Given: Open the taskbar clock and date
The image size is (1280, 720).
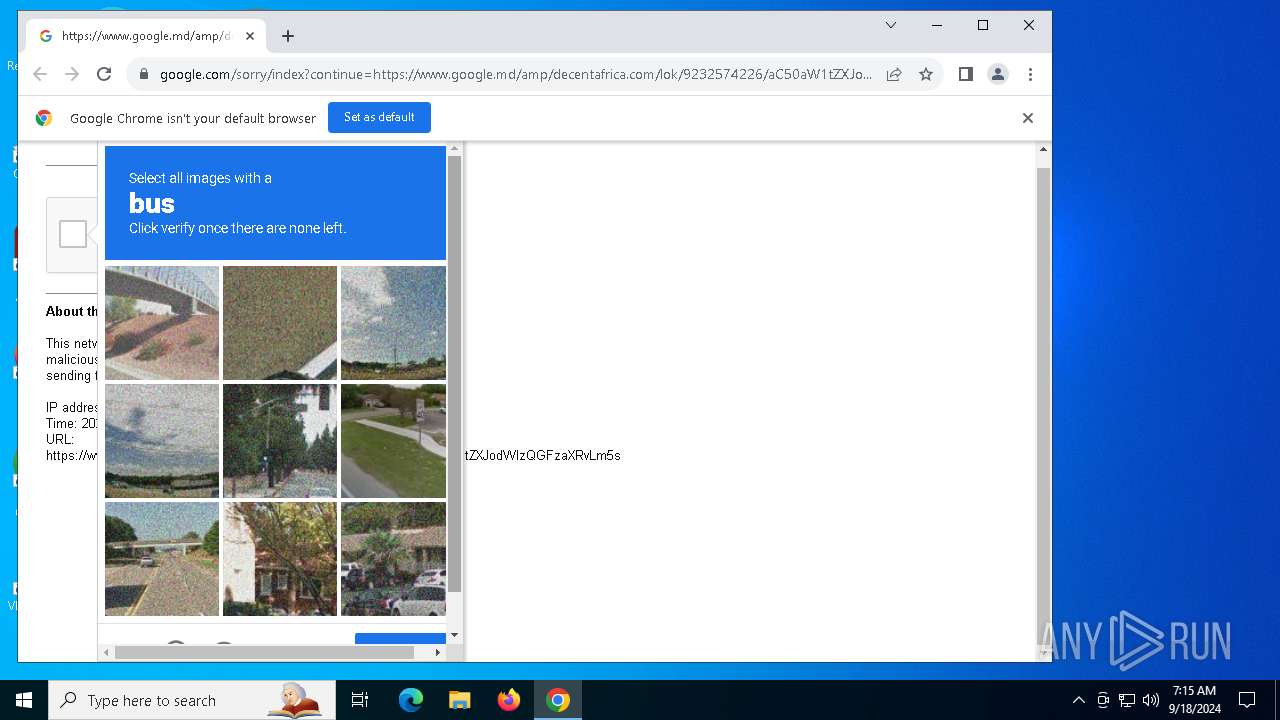Looking at the screenshot, I should [x=1194, y=700].
